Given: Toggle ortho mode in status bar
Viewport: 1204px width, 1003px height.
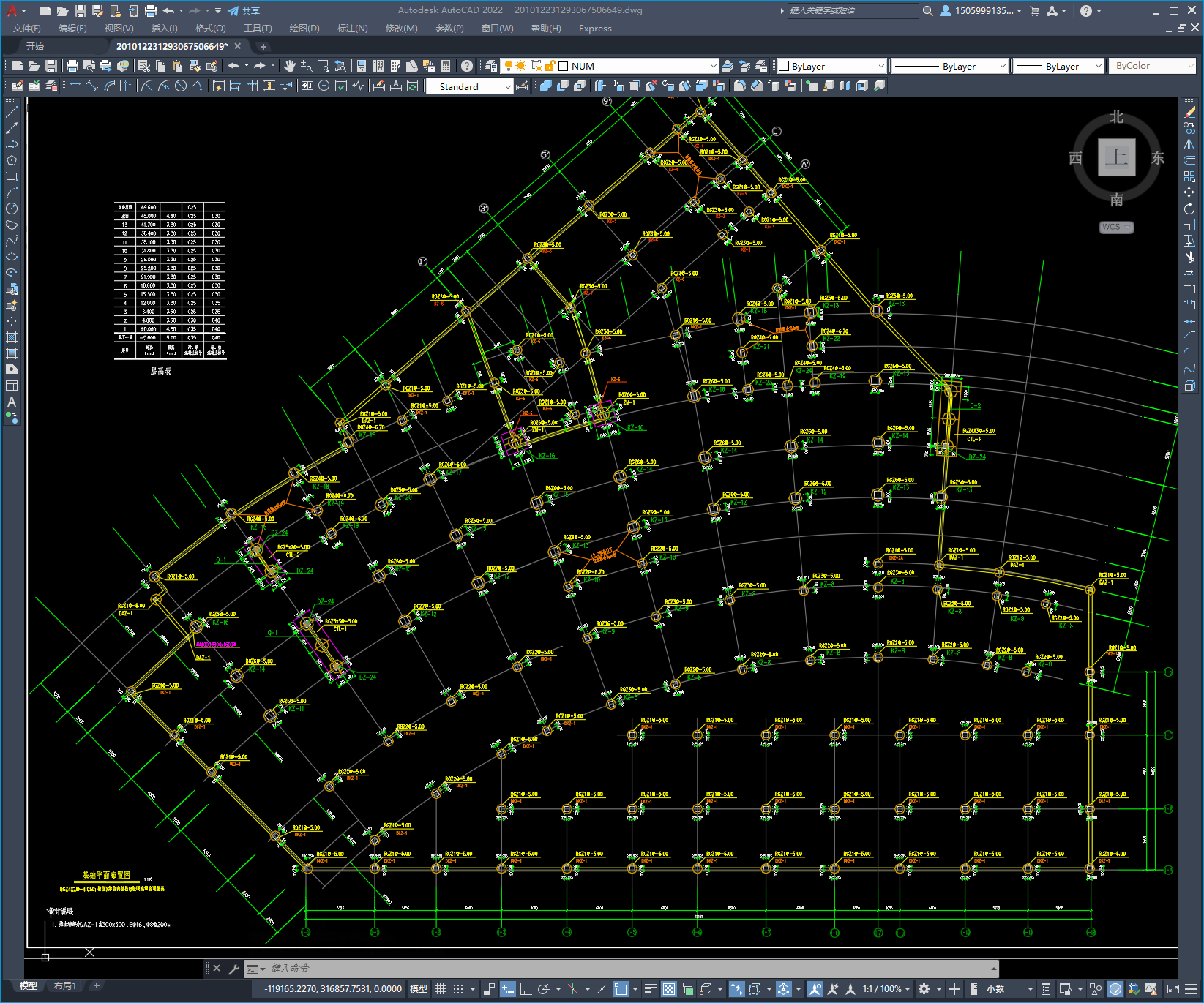Looking at the screenshot, I should coord(526,989).
